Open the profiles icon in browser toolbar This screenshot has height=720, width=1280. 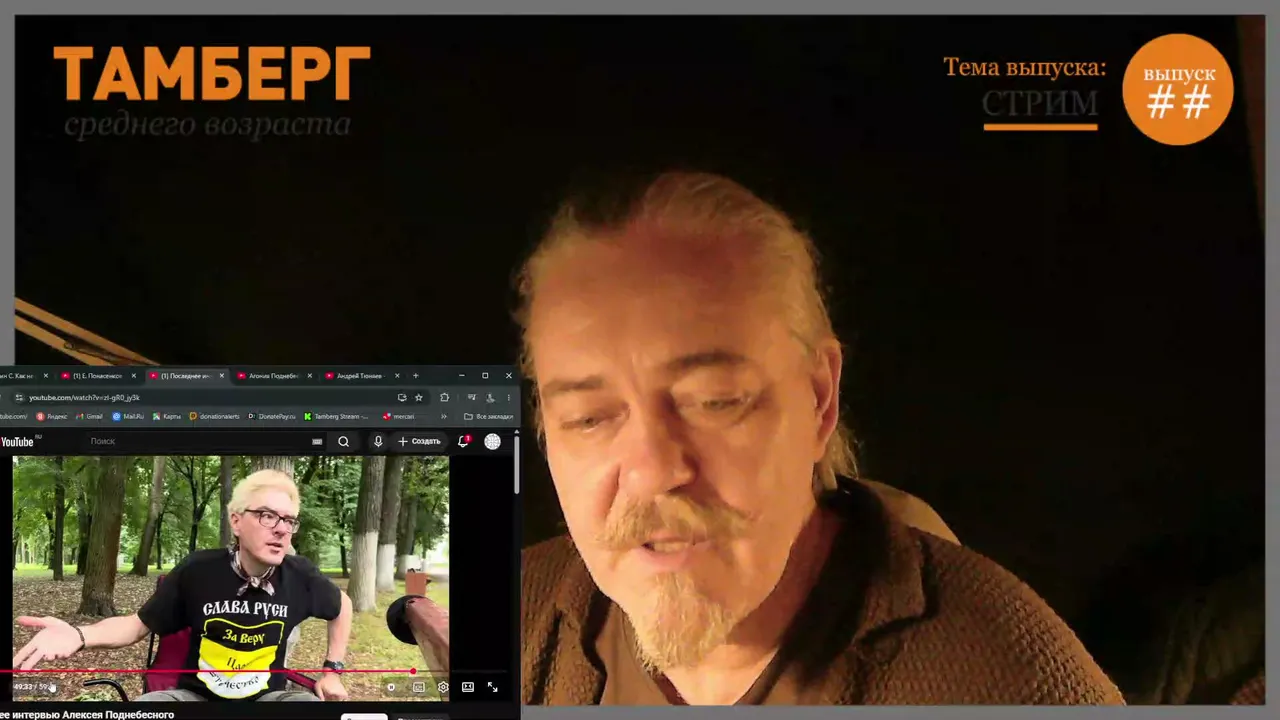point(490,397)
